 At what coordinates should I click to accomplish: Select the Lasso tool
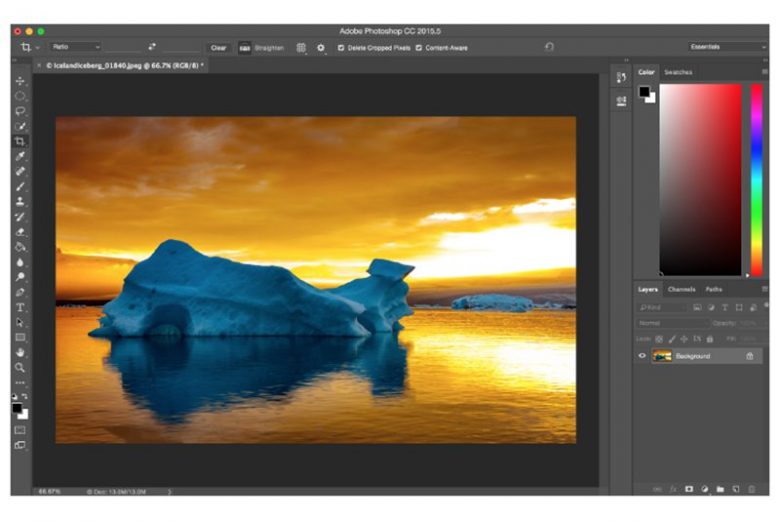coord(20,111)
